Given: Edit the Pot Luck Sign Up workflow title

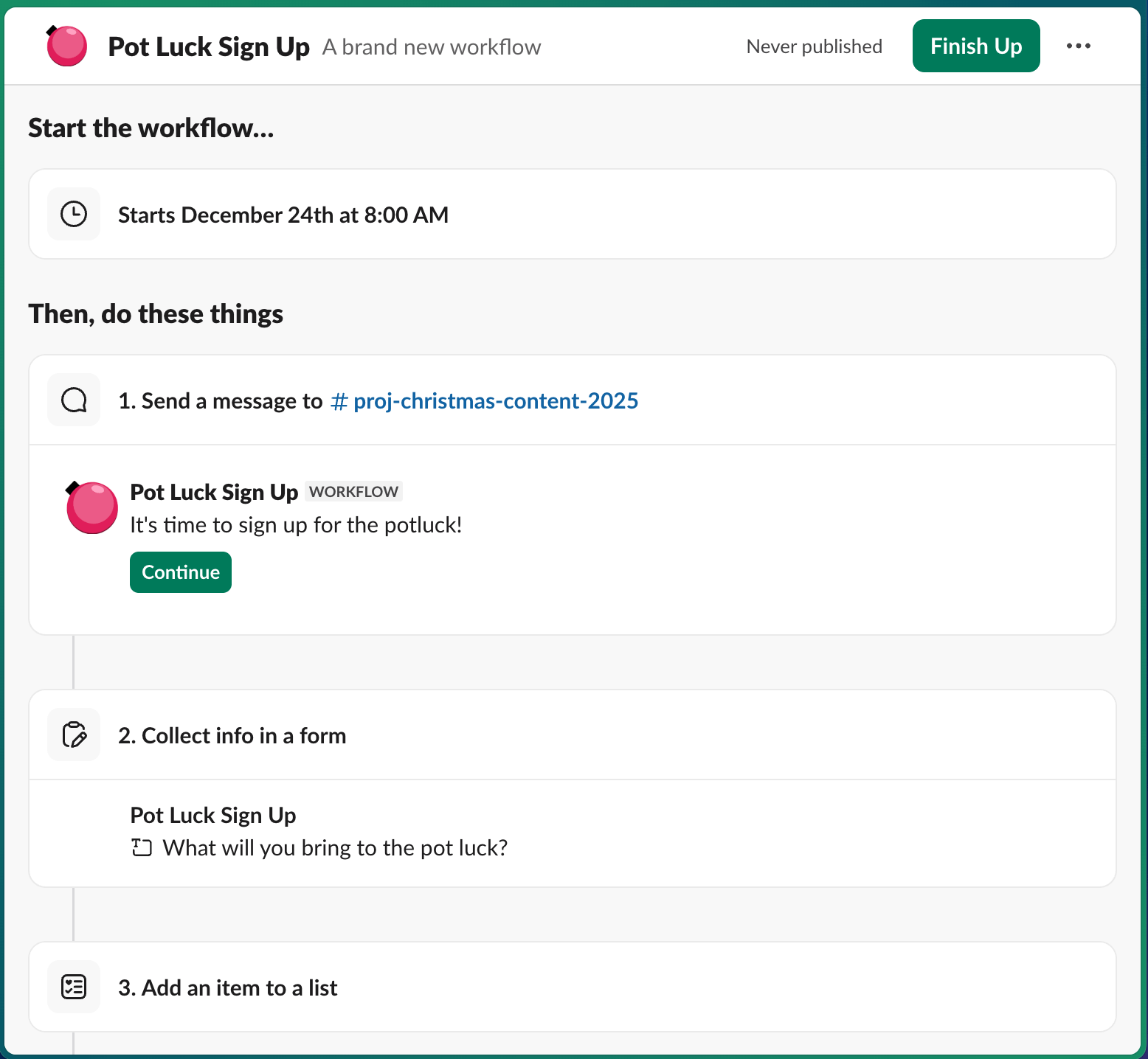Looking at the screenshot, I should point(210,46).
